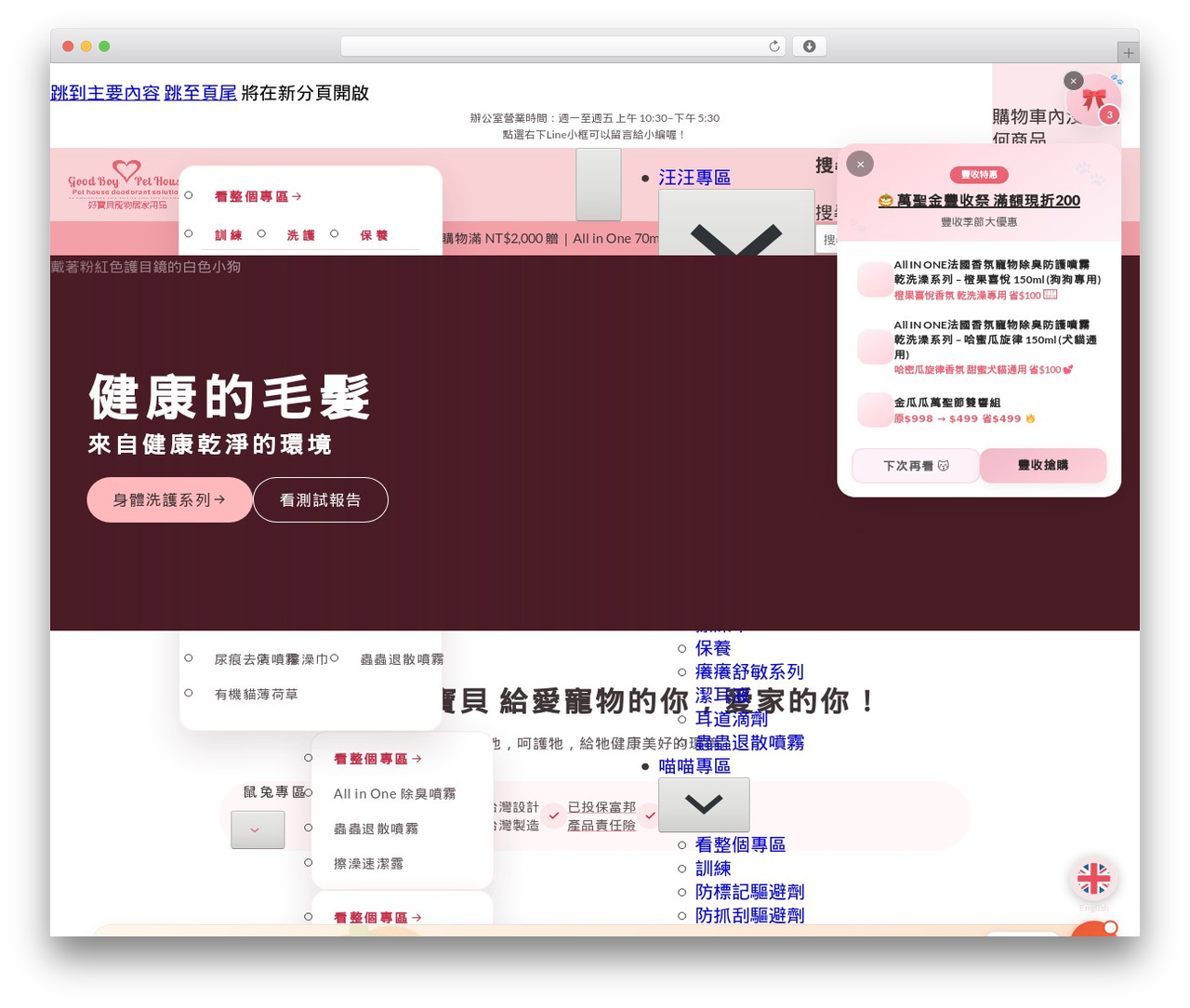Select 有機貓薄荷草 menu item
1190x1008 pixels.
coord(256,695)
